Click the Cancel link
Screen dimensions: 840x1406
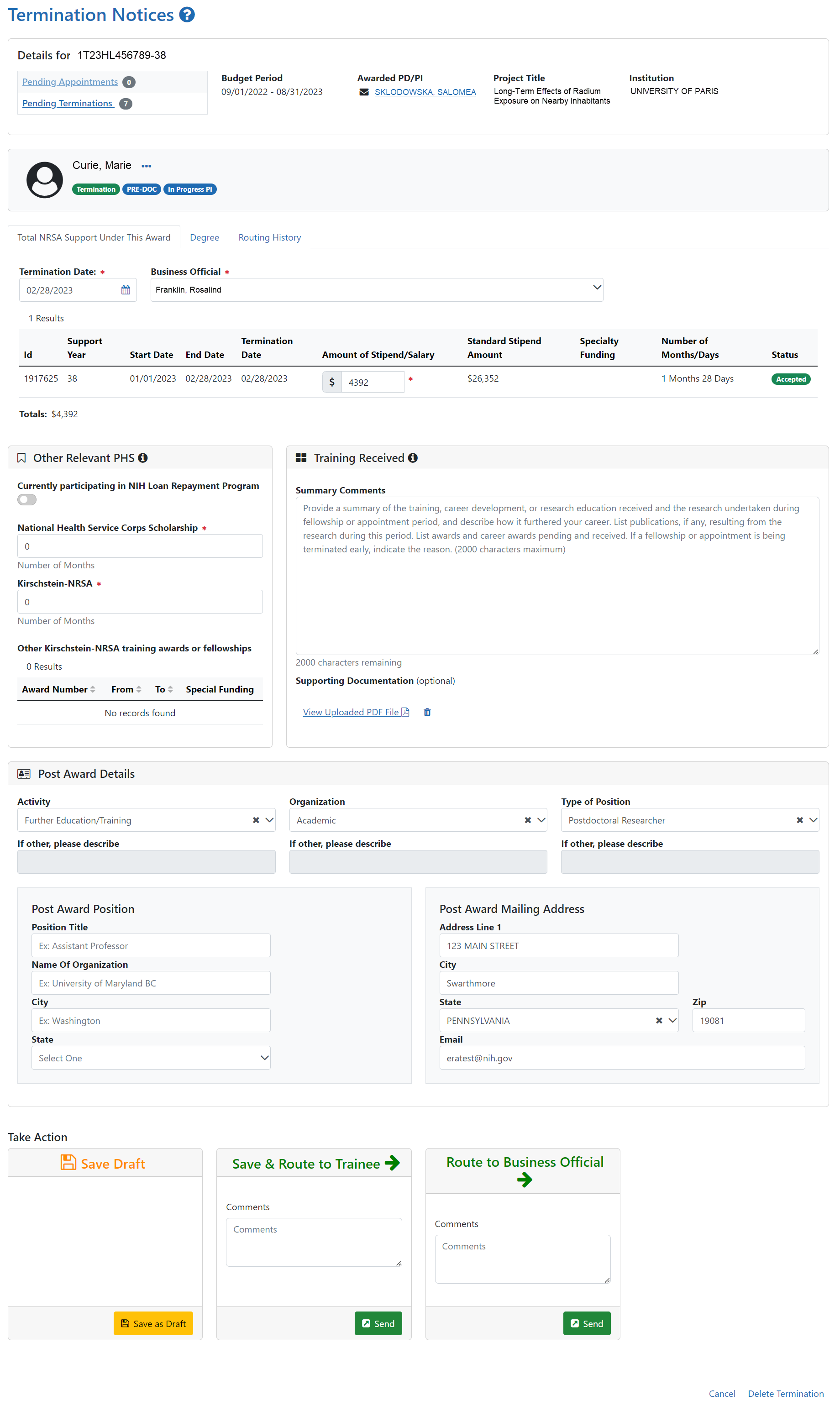722,1394
